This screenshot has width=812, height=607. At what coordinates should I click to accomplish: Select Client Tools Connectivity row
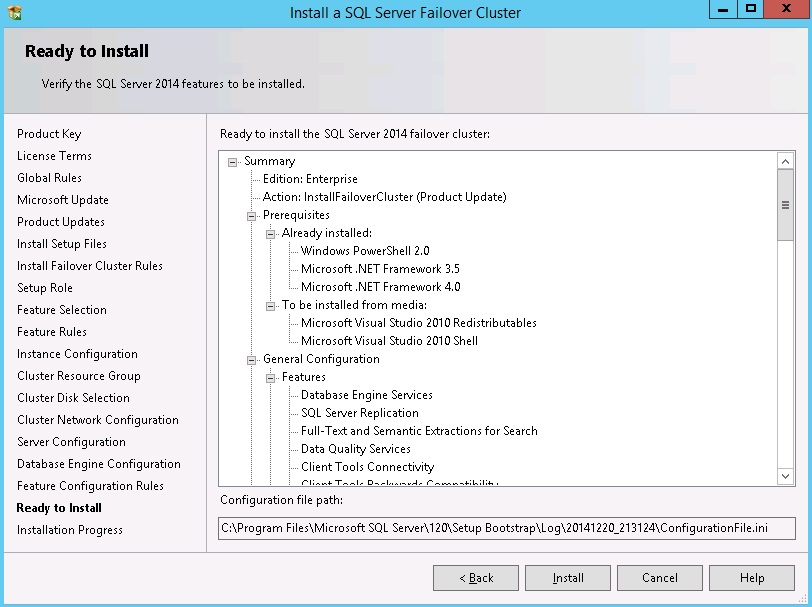pos(368,467)
